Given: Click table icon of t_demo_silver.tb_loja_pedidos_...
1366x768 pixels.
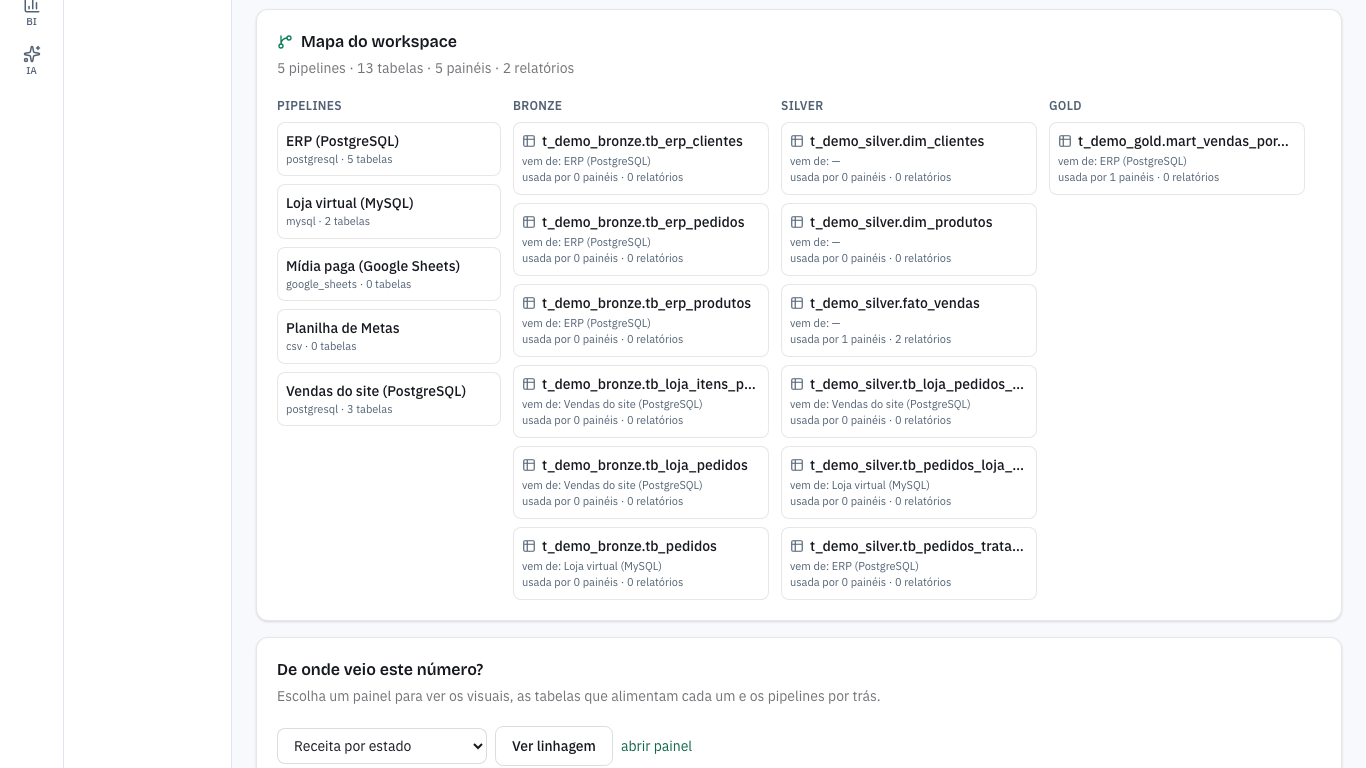Looking at the screenshot, I should (797, 385).
